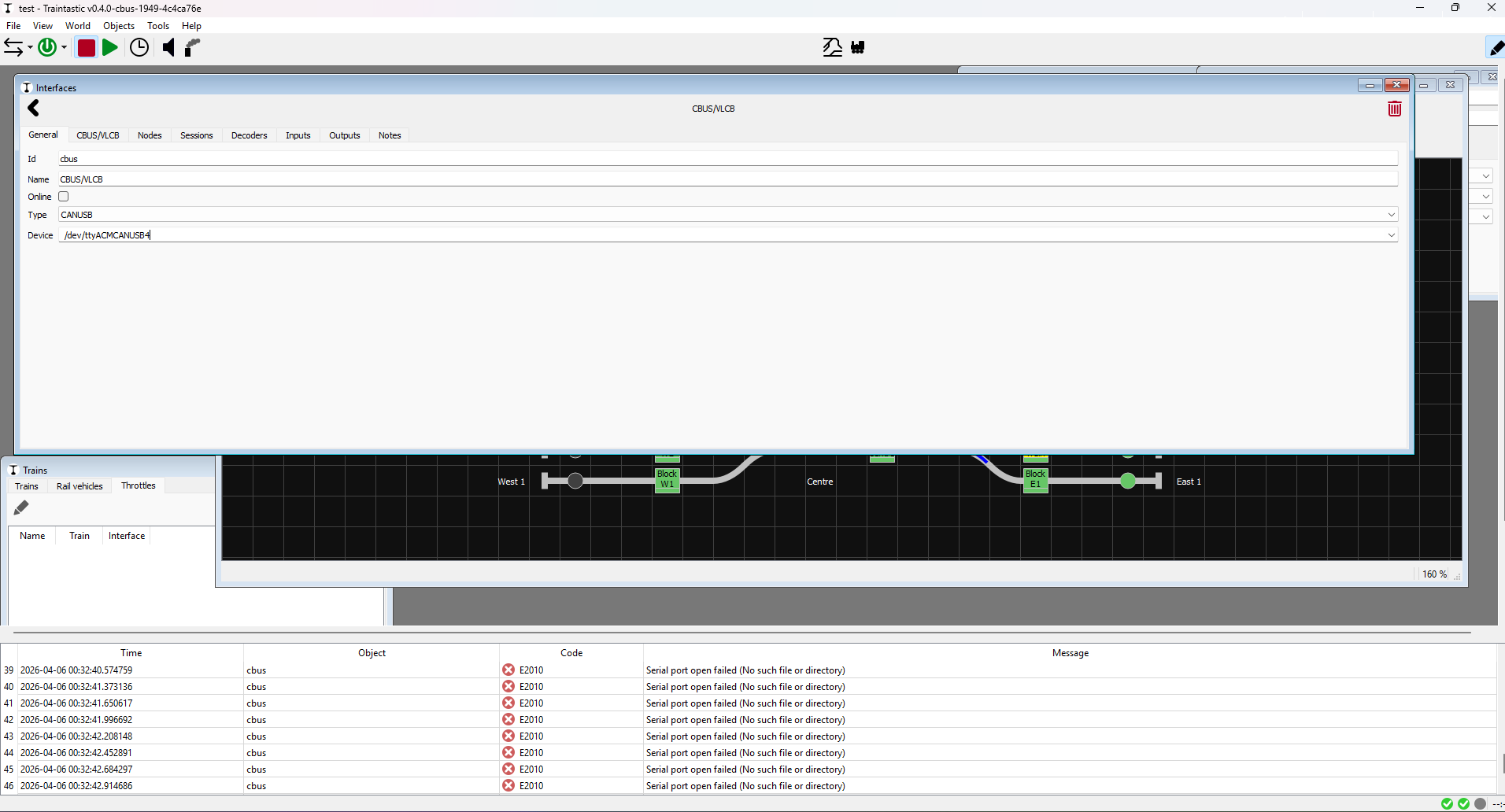Open the World menu

pos(77,26)
